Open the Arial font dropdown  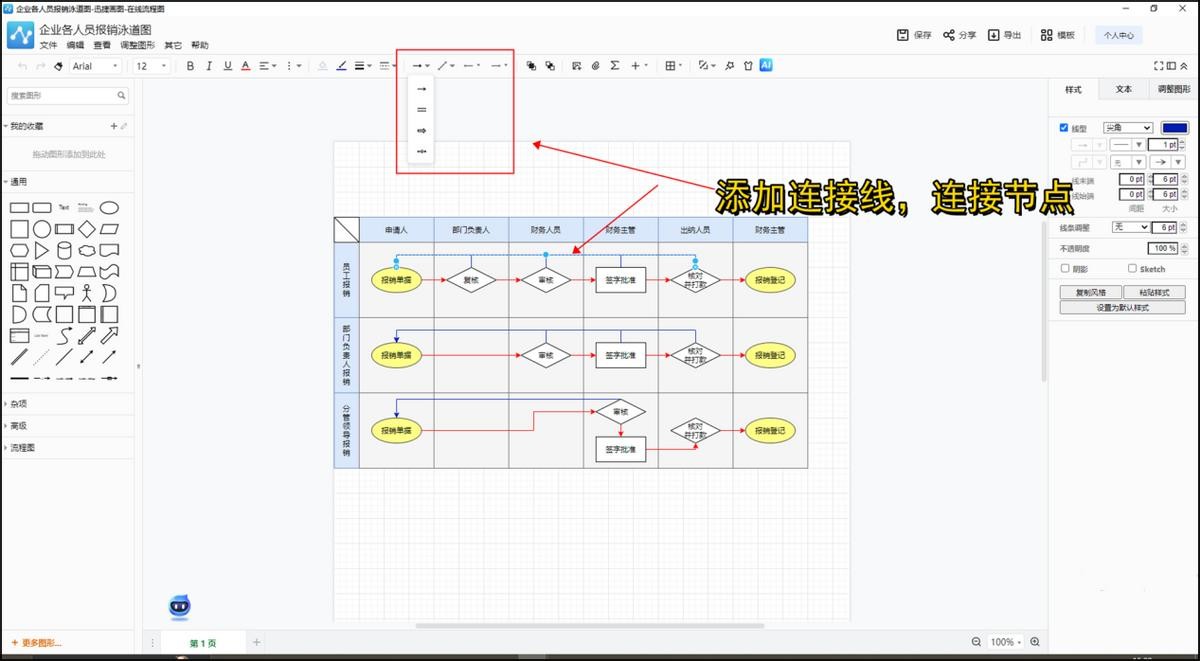pyautogui.click(x=95, y=66)
